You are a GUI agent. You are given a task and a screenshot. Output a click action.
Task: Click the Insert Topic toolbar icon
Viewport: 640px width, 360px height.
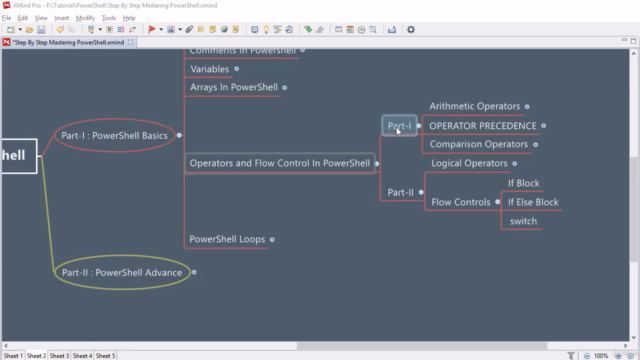(x=91, y=29)
